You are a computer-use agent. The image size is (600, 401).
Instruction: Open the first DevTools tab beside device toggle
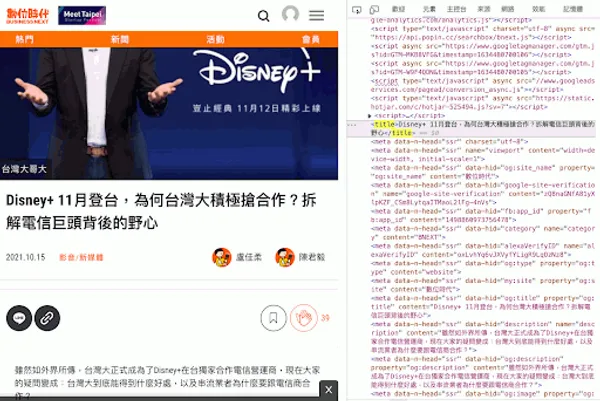(398, 9)
